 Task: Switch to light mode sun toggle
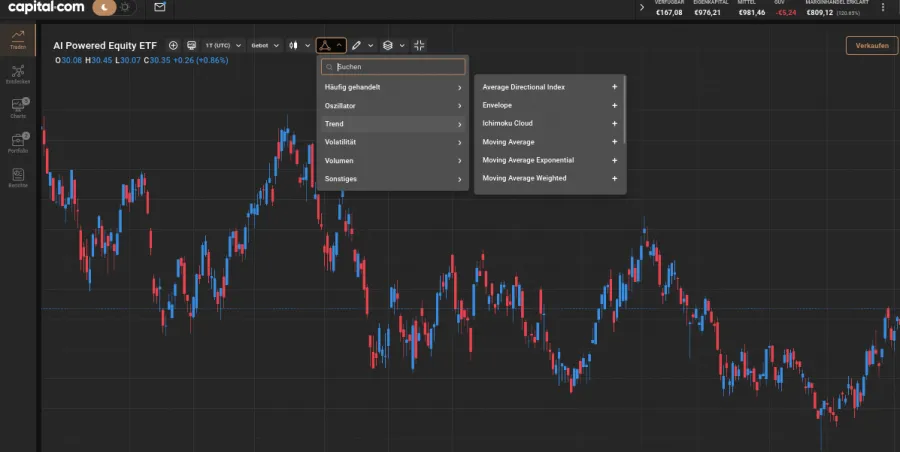coord(123,7)
